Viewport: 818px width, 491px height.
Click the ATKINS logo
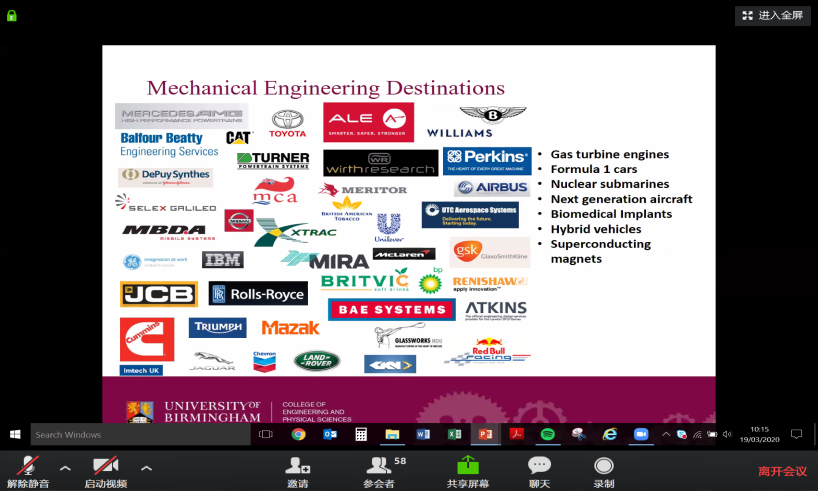tap(496, 310)
